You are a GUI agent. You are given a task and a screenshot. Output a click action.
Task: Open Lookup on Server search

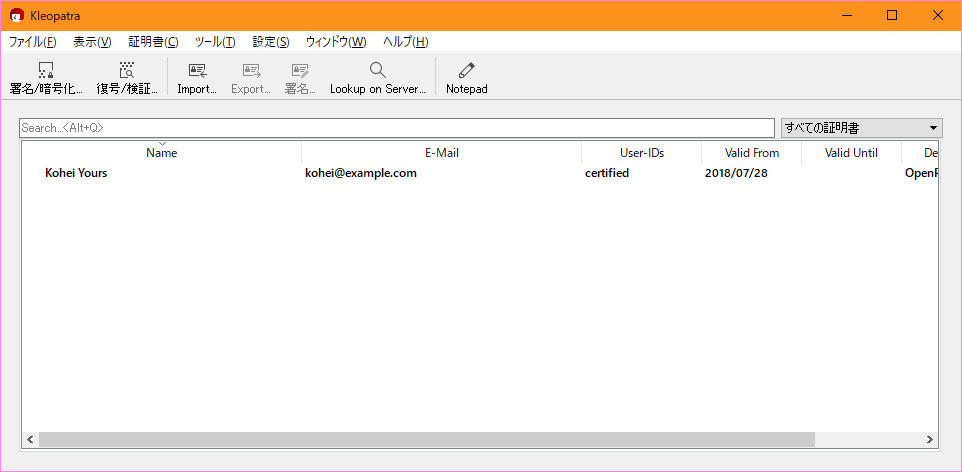pyautogui.click(x=377, y=78)
